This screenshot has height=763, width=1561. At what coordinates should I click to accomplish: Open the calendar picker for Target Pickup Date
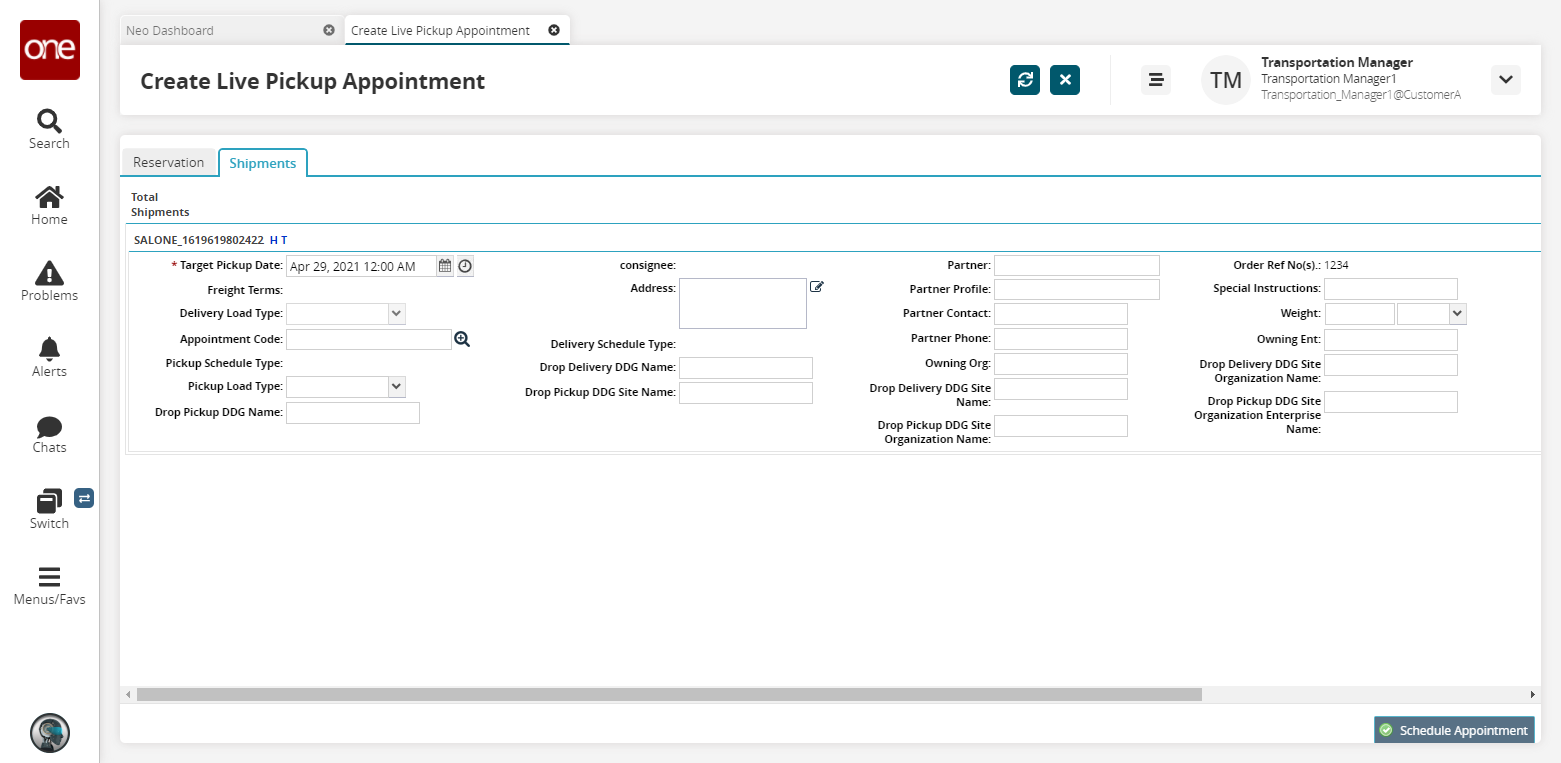point(446,266)
